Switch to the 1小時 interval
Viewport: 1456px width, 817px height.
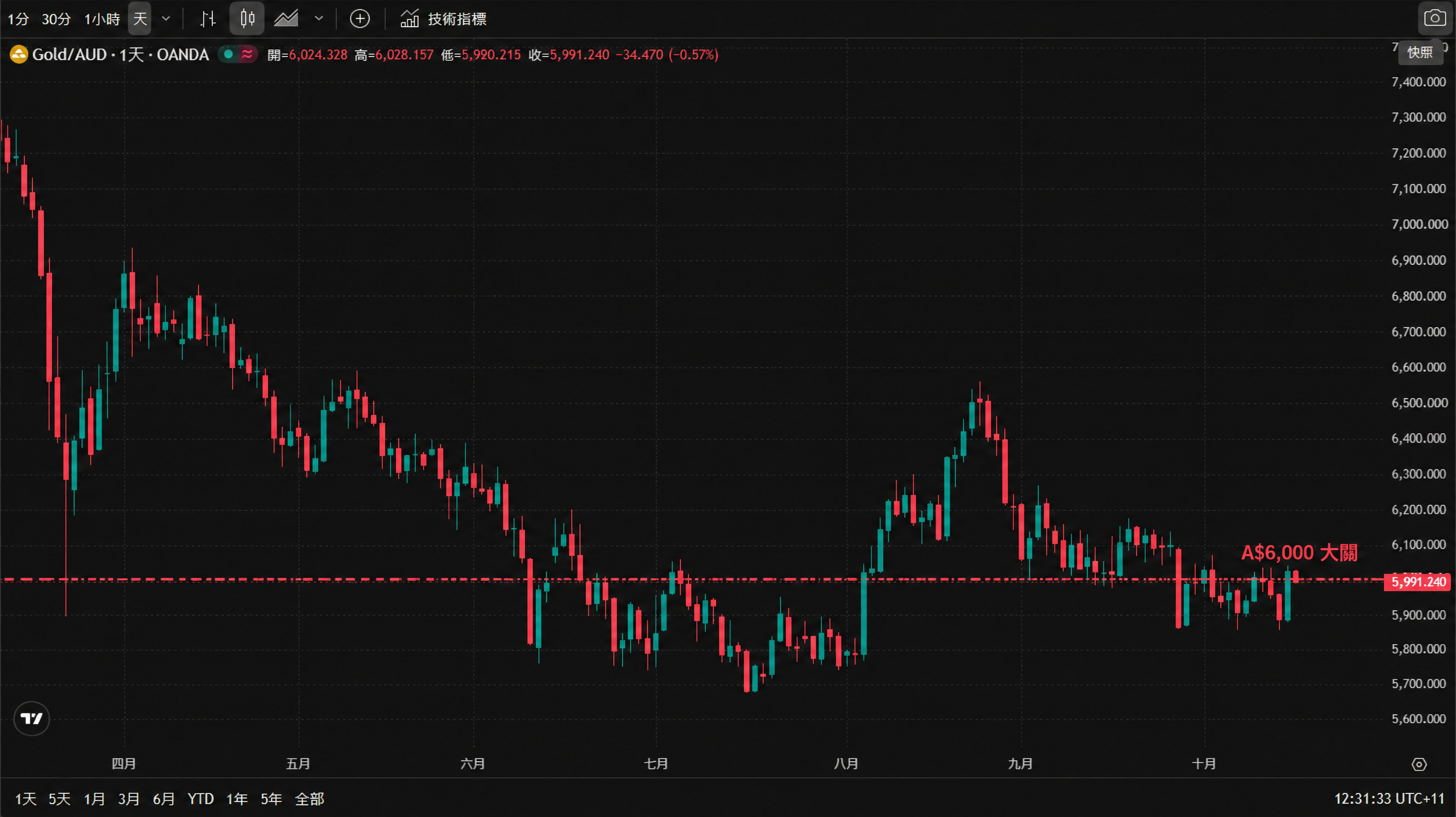tap(102, 19)
